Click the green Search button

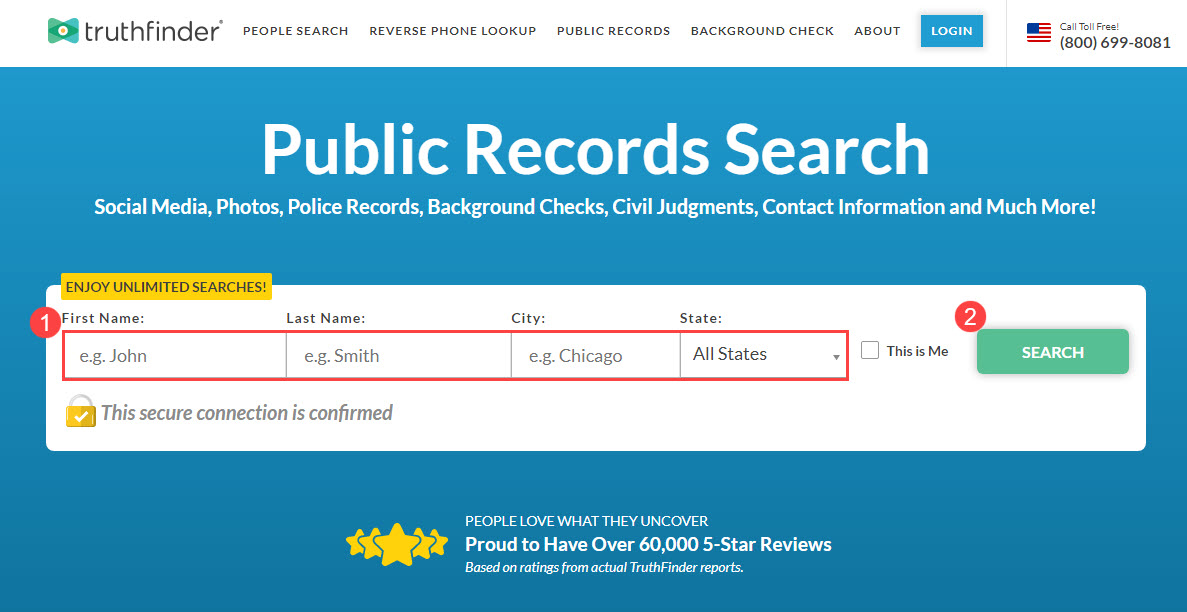click(1052, 351)
